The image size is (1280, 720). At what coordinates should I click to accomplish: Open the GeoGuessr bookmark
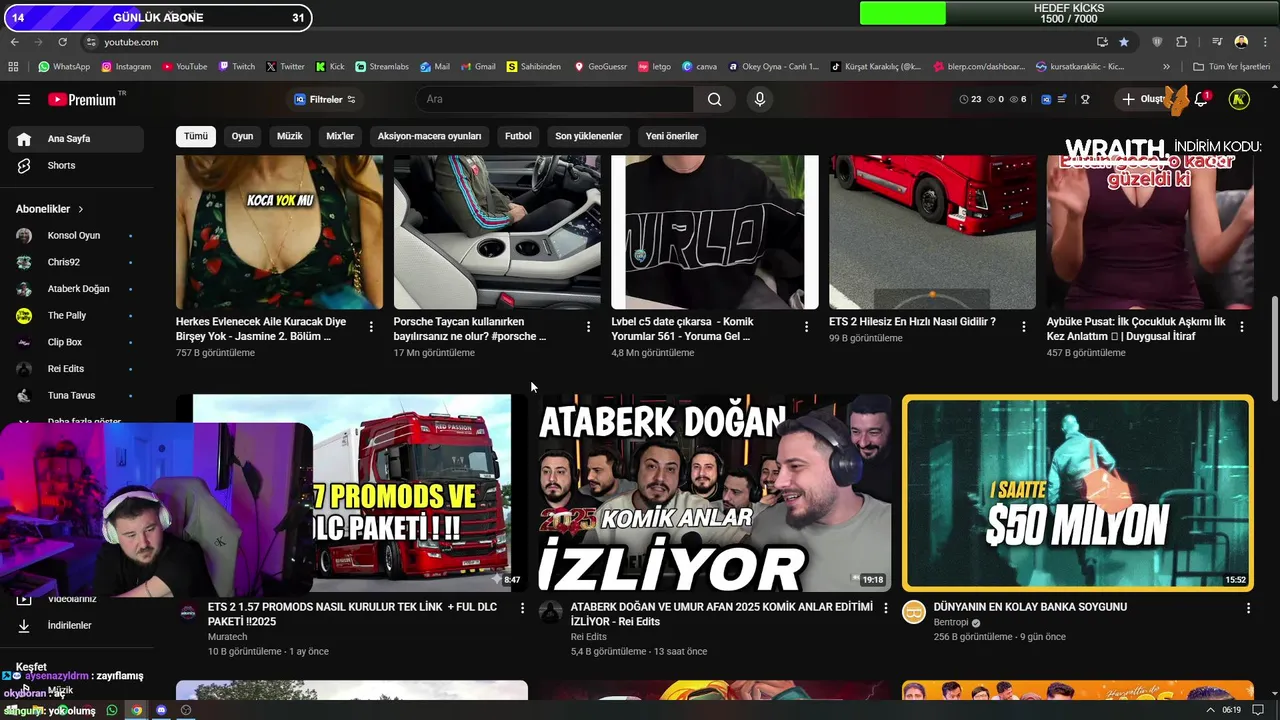[x=600, y=67]
